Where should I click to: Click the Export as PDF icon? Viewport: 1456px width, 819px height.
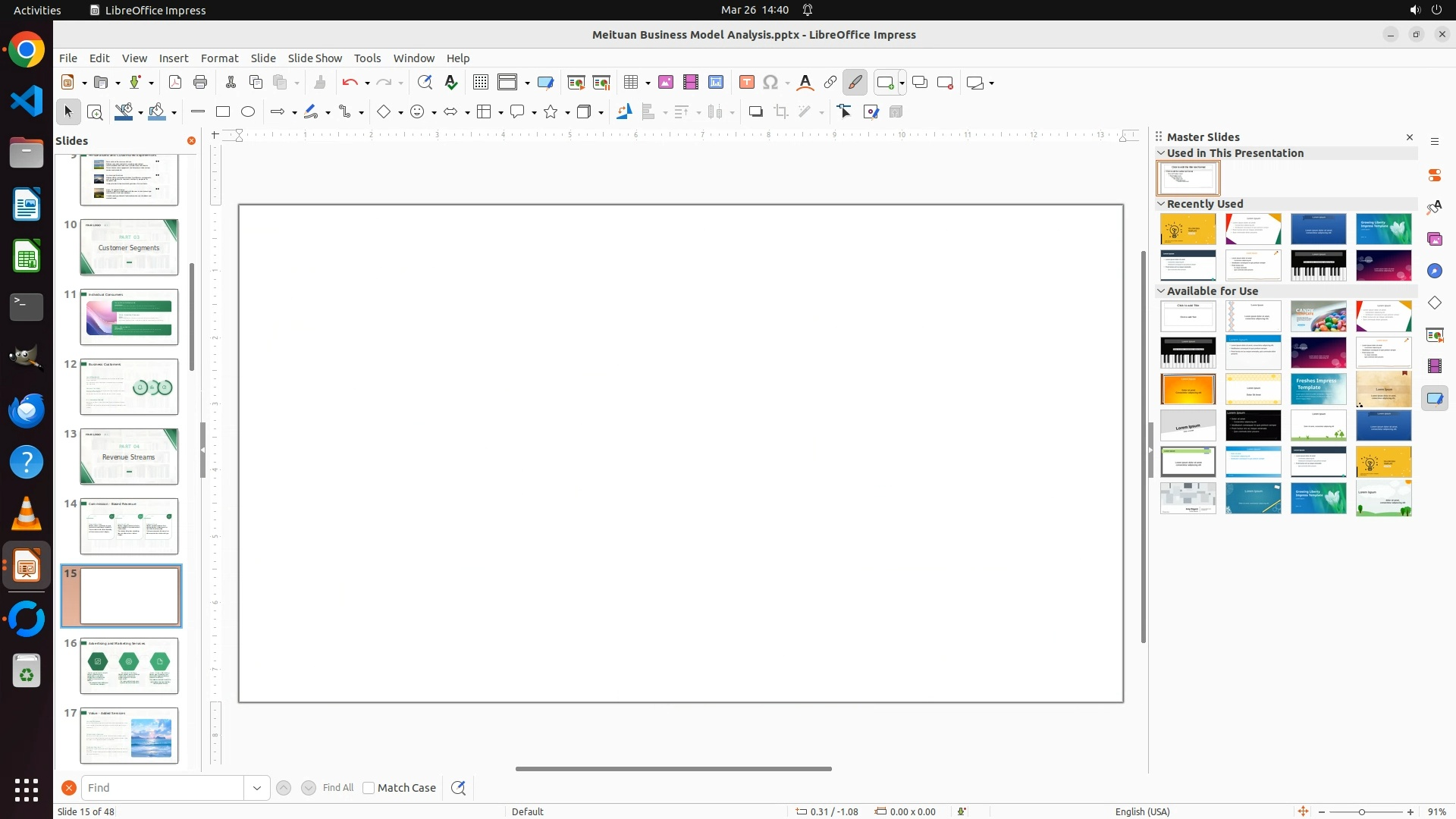tap(175, 83)
